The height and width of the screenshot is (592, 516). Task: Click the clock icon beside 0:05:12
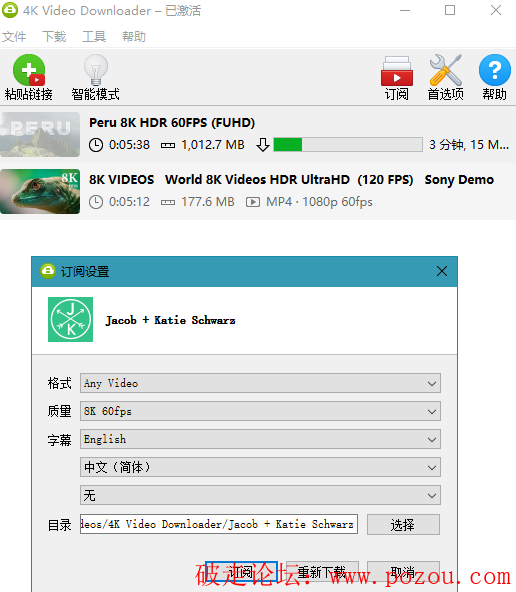(x=96, y=202)
